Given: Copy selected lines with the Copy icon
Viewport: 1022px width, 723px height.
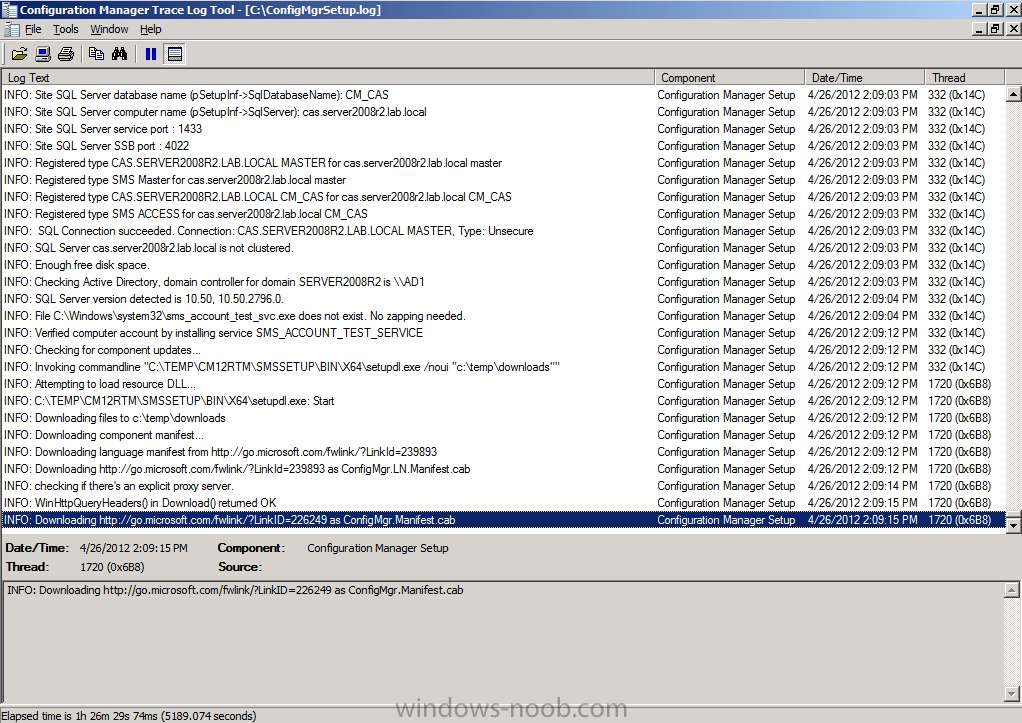Looking at the screenshot, I should pos(96,54).
